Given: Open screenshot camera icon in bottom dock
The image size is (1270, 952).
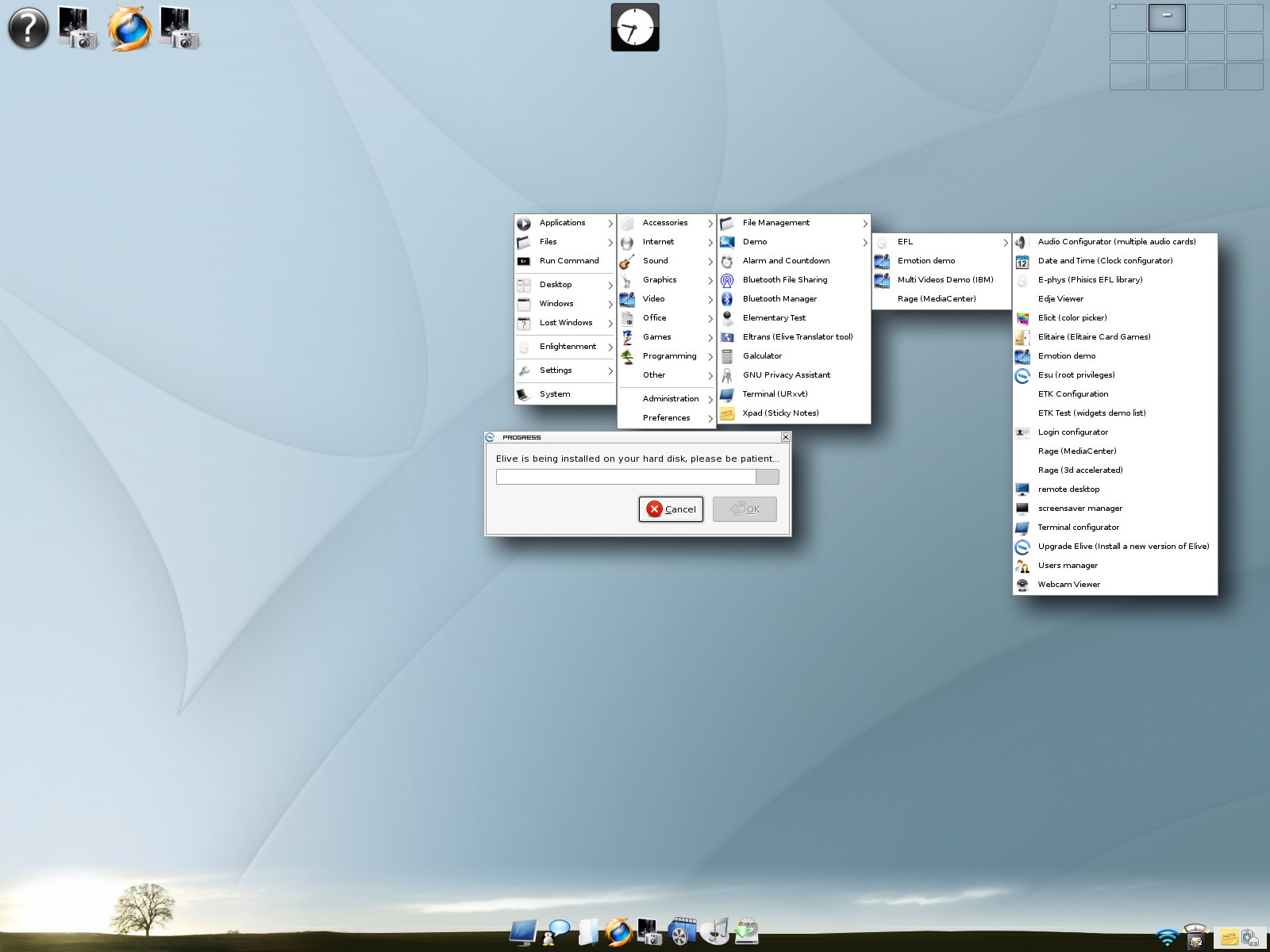Looking at the screenshot, I should pyautogui.click(x=649, y=932).
